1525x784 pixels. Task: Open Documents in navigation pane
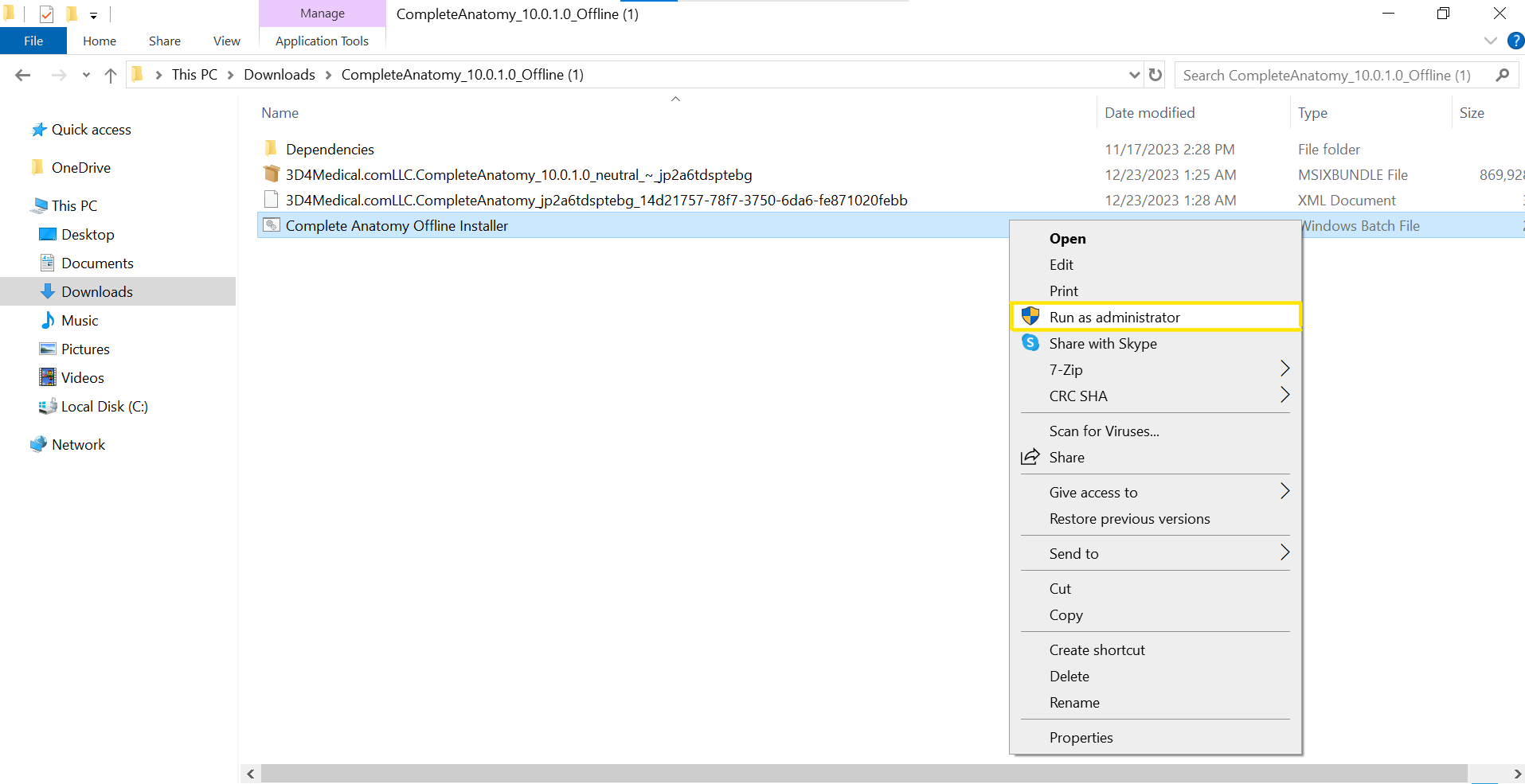pos(97,263)
